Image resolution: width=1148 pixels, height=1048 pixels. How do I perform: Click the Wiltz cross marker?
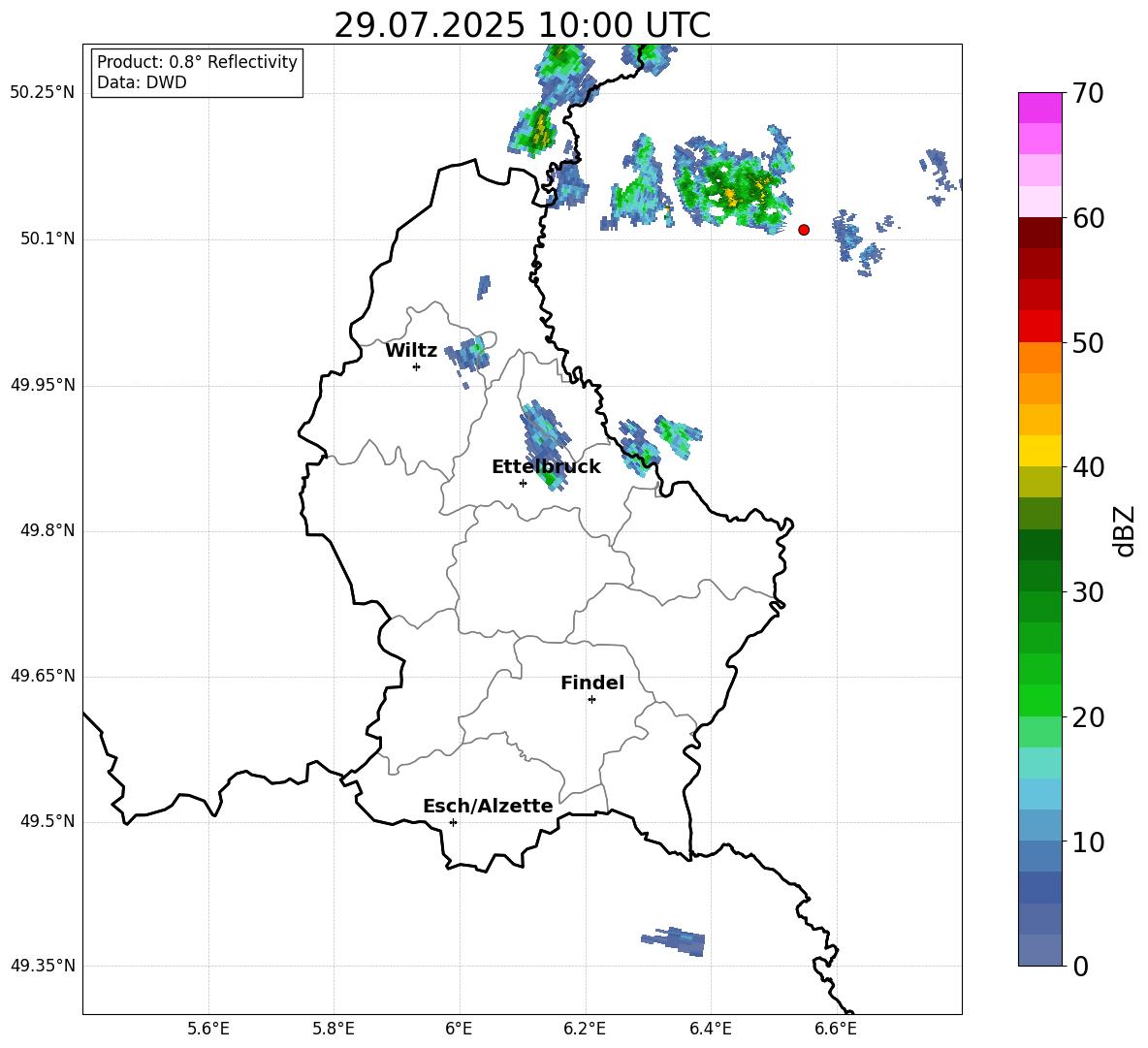pos(417,366)
